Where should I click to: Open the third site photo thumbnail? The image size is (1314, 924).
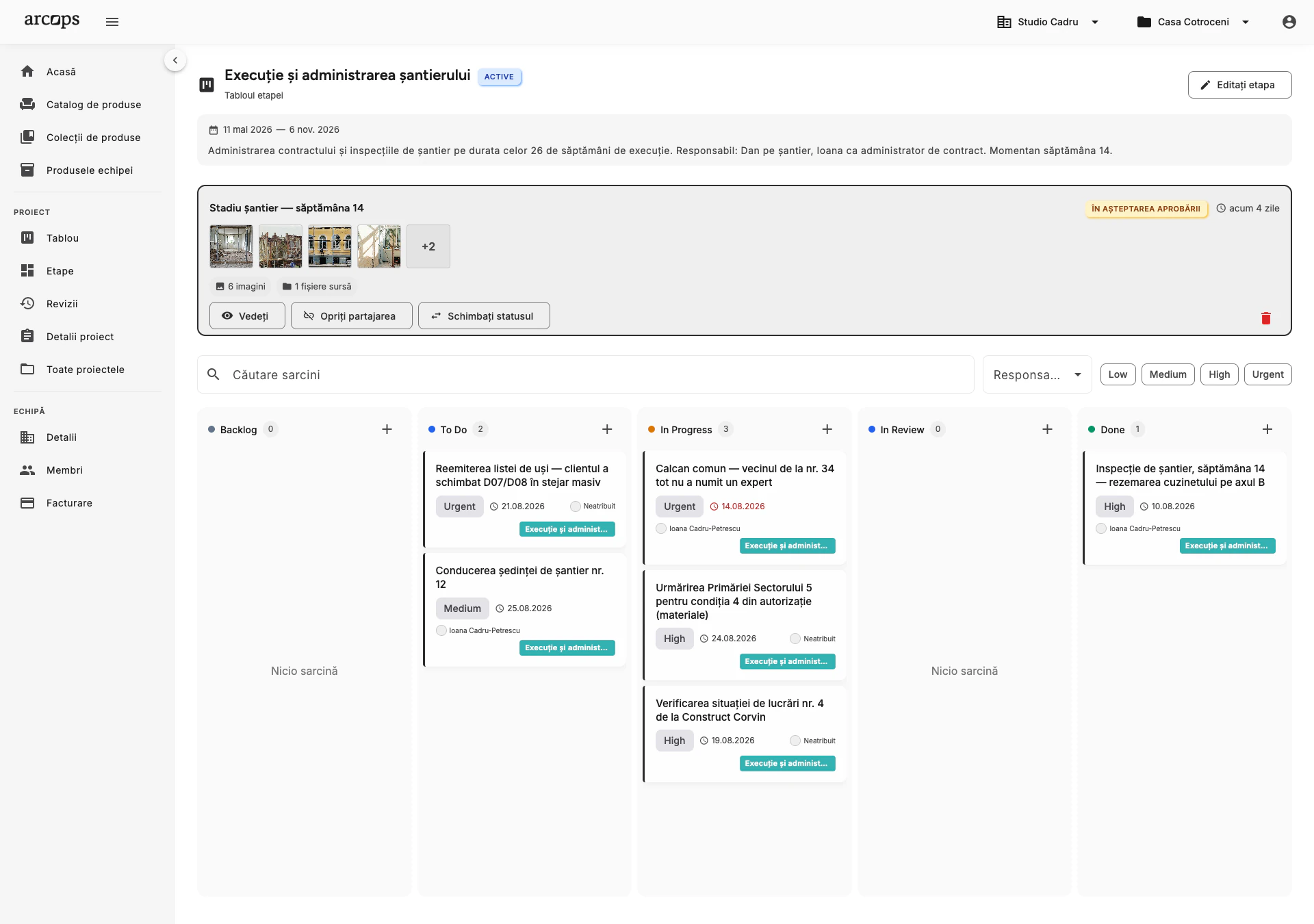330,246
